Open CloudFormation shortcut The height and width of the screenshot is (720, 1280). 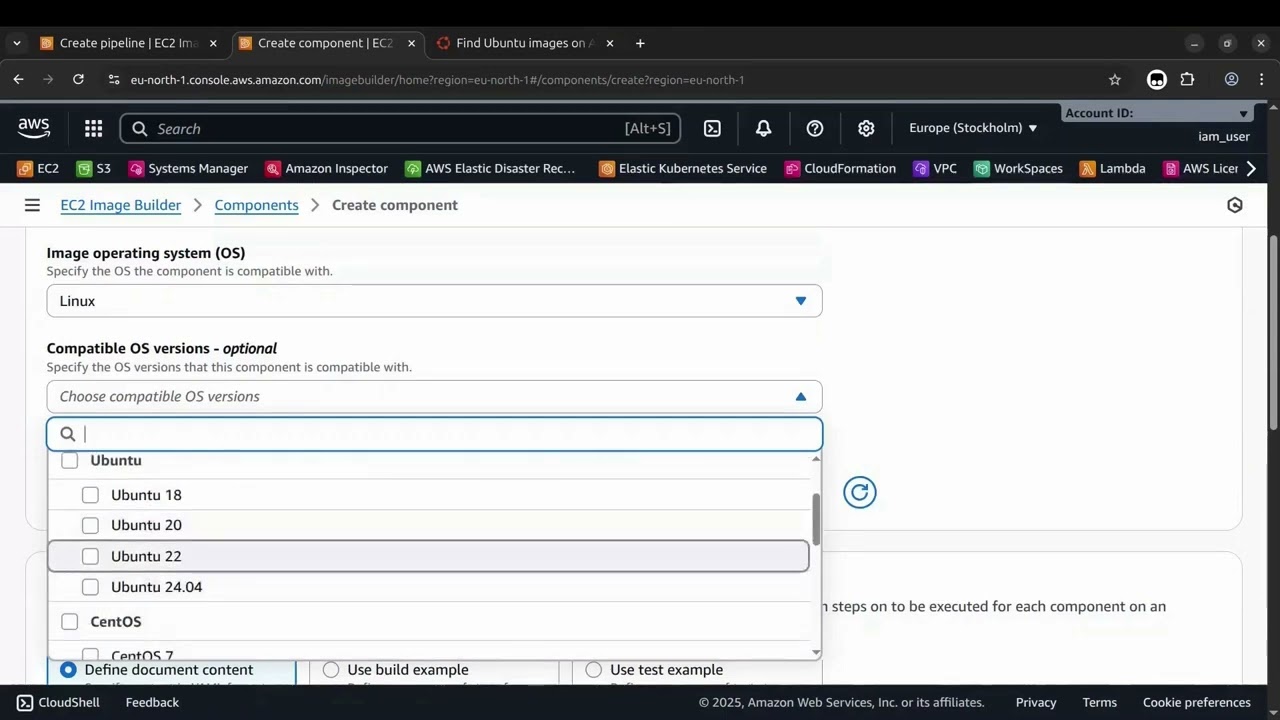pos(840,168)
